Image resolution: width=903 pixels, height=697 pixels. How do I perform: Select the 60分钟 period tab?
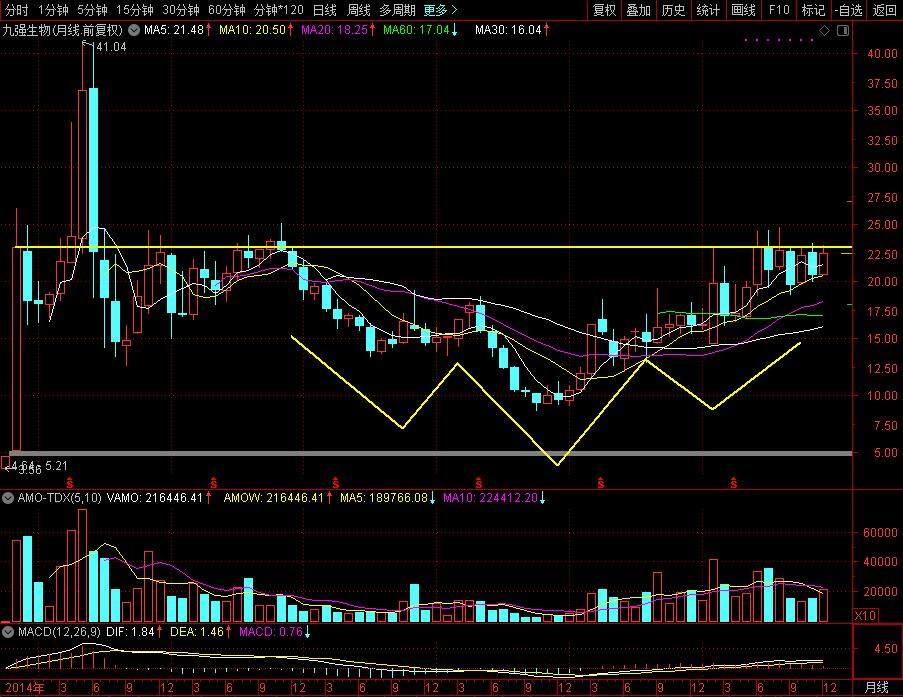[x=226, y=10]
